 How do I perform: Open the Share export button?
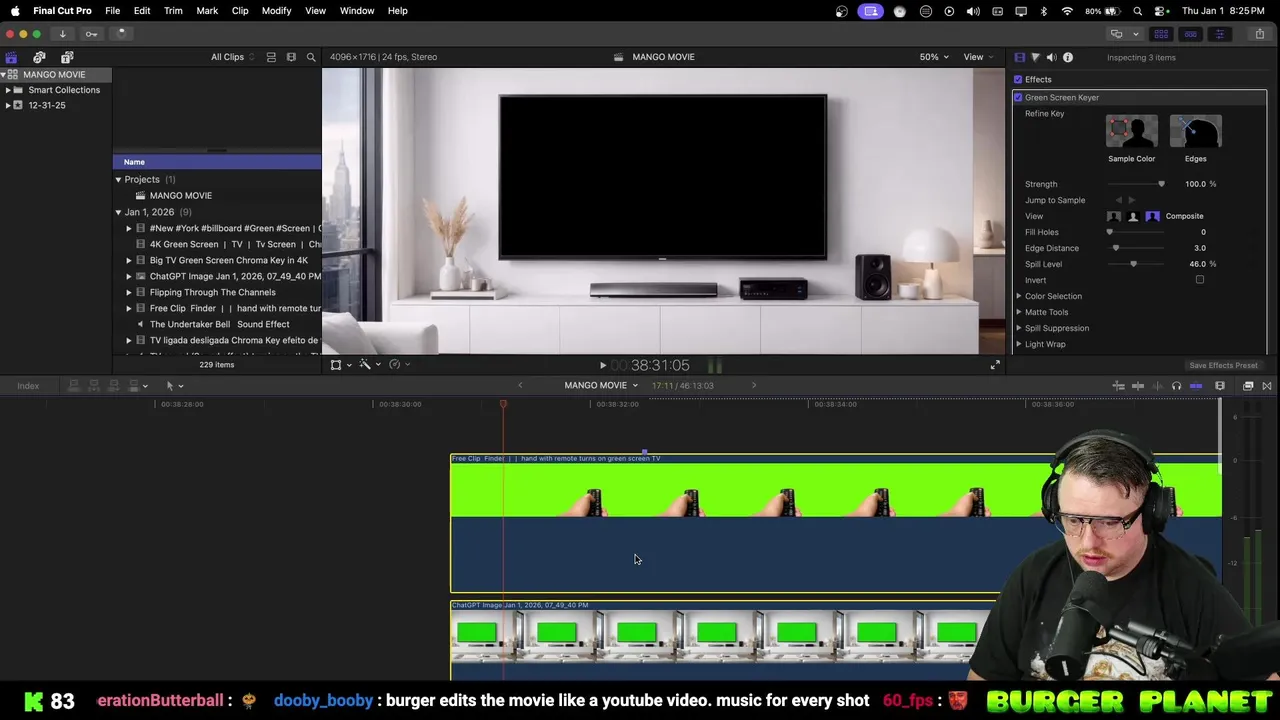point(1259,34)
